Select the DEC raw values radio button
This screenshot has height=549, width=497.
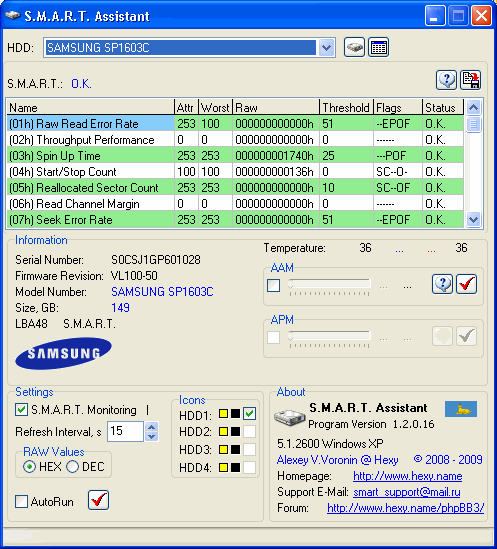[x=72, y=467]
